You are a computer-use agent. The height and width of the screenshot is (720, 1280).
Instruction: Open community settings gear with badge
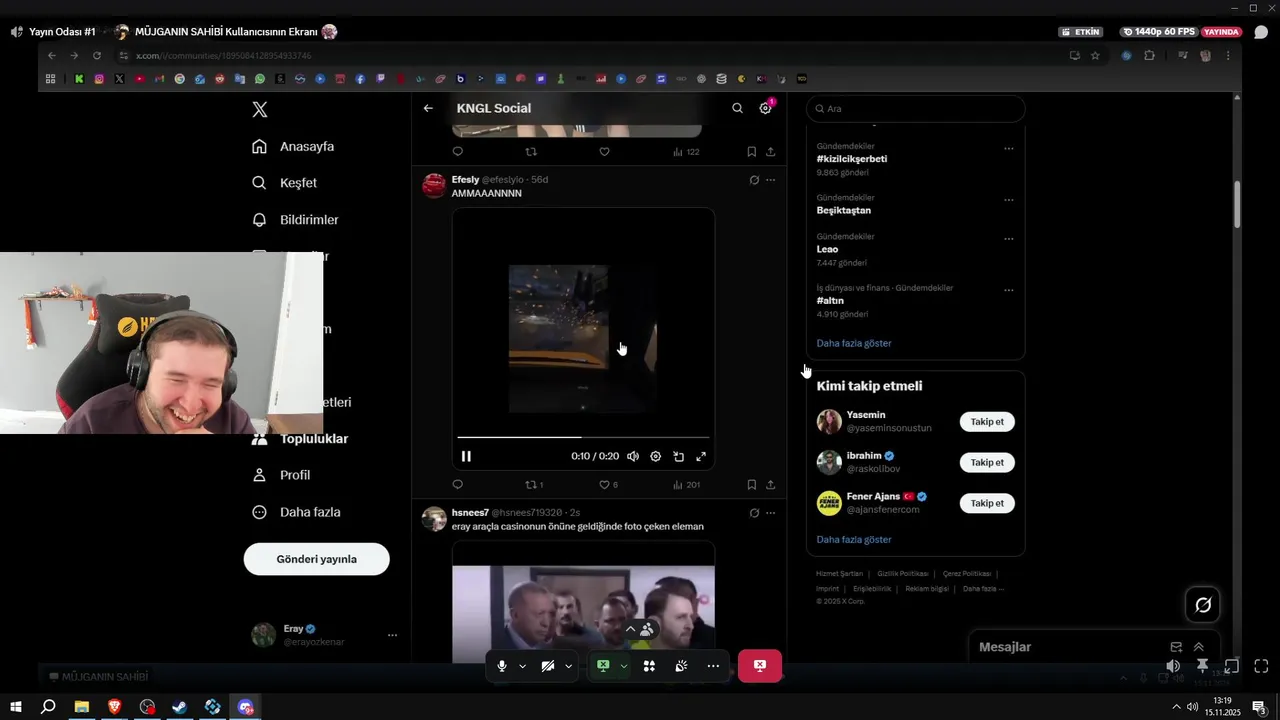(x=766, y=107)
